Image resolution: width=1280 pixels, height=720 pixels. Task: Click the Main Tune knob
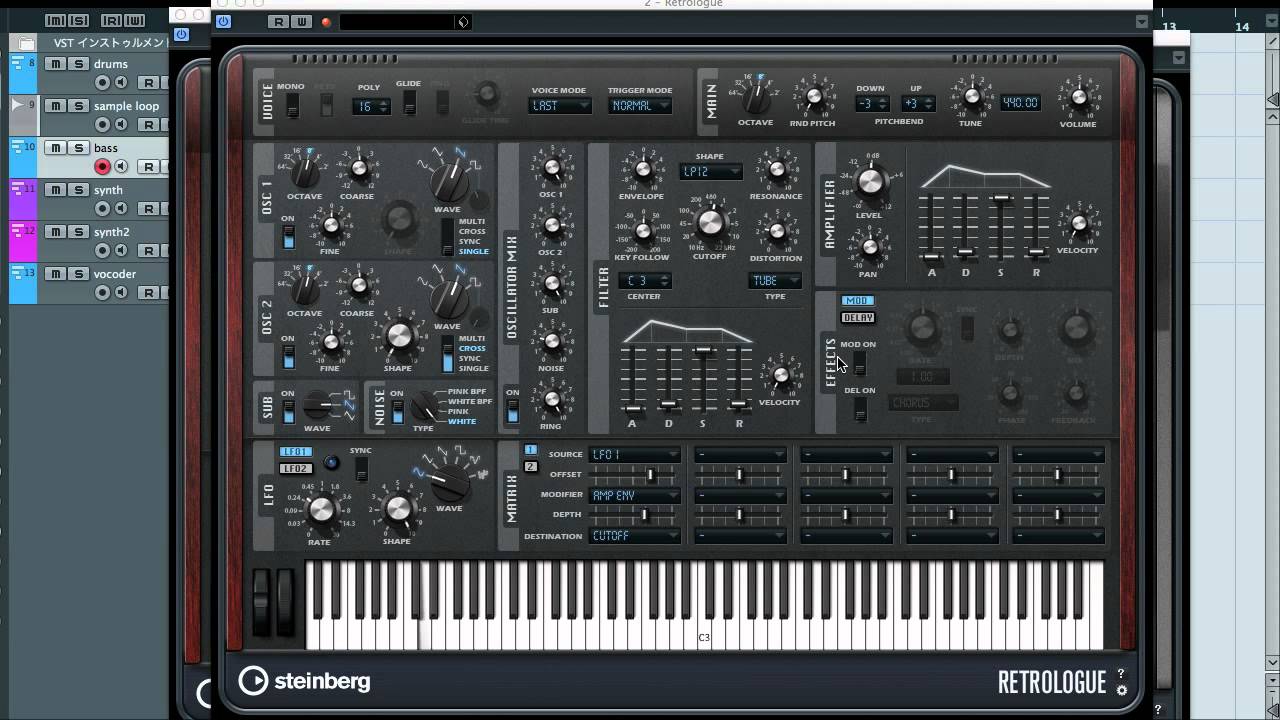coord(971,97)
